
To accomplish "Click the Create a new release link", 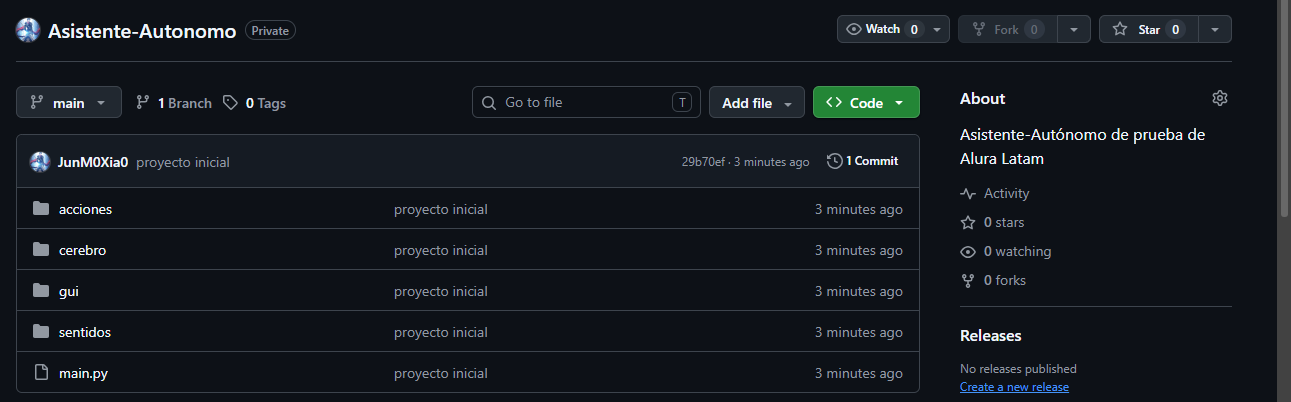I will tap(1014, 387).
